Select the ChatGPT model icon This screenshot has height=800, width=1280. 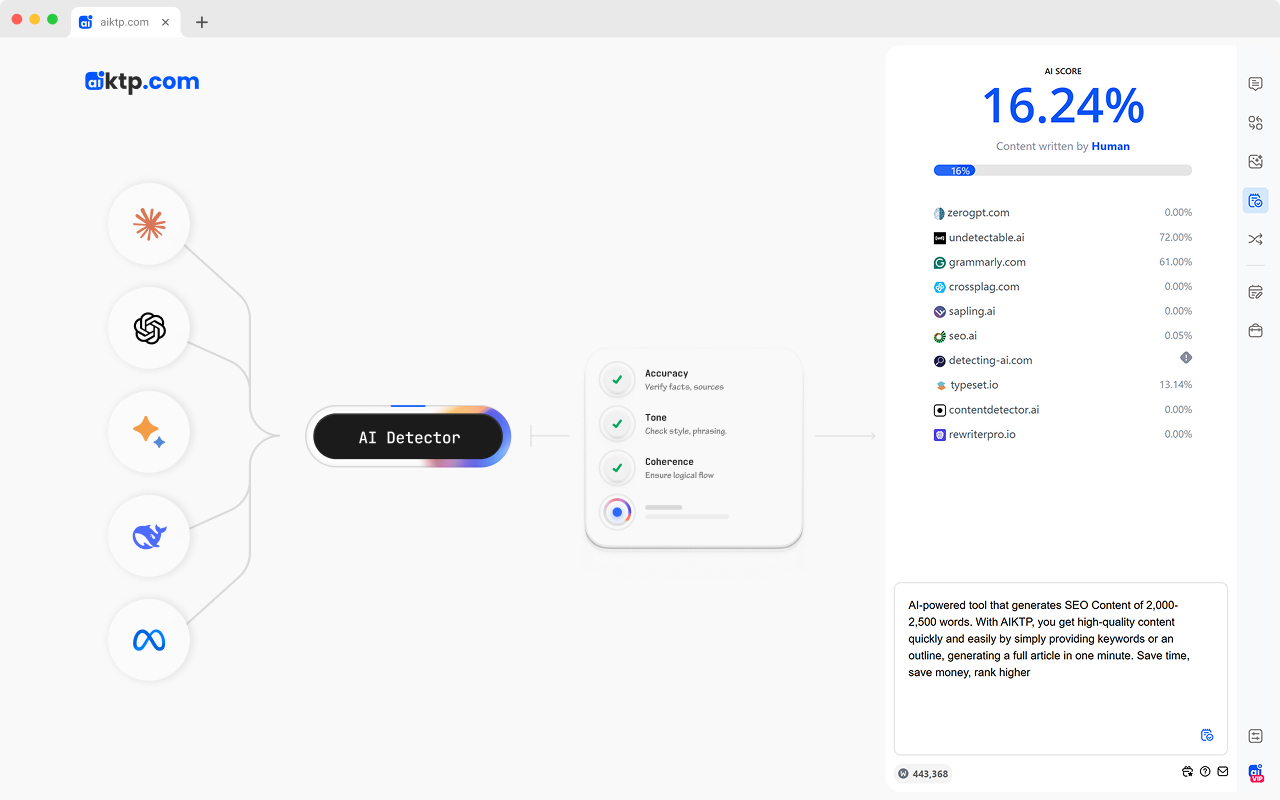[x=148, y=328]
